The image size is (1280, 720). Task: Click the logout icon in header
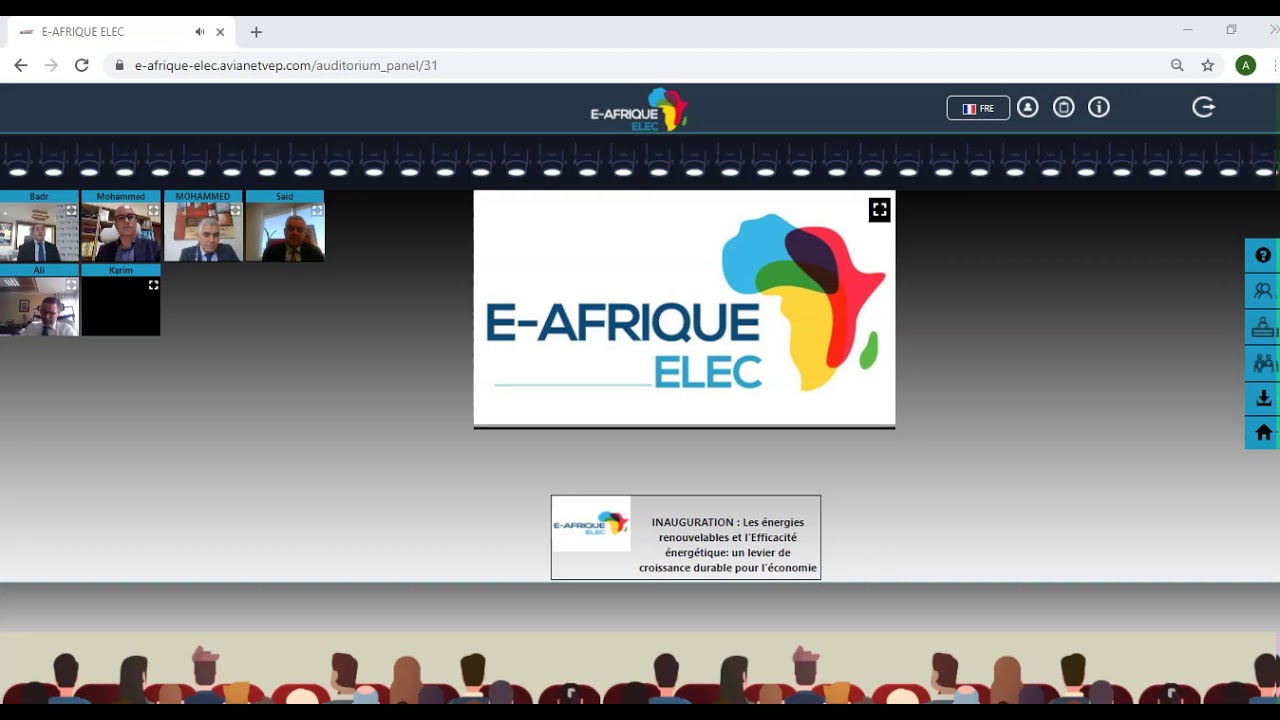1204,107
